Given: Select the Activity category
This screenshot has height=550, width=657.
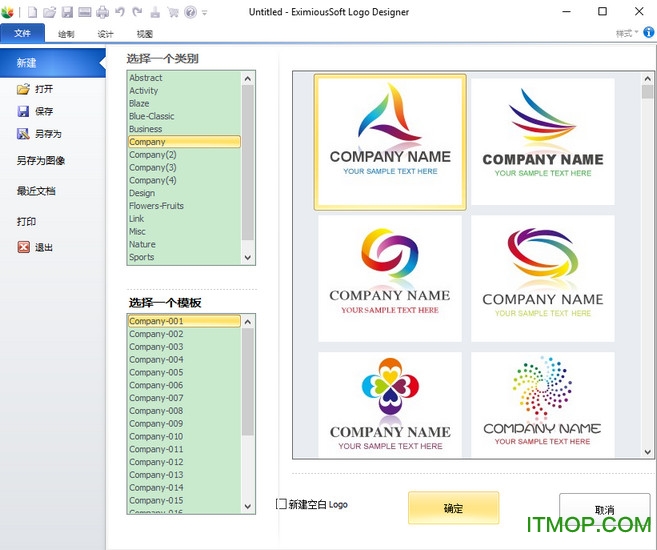Looking at the screenshot, I should click(184, 90).
